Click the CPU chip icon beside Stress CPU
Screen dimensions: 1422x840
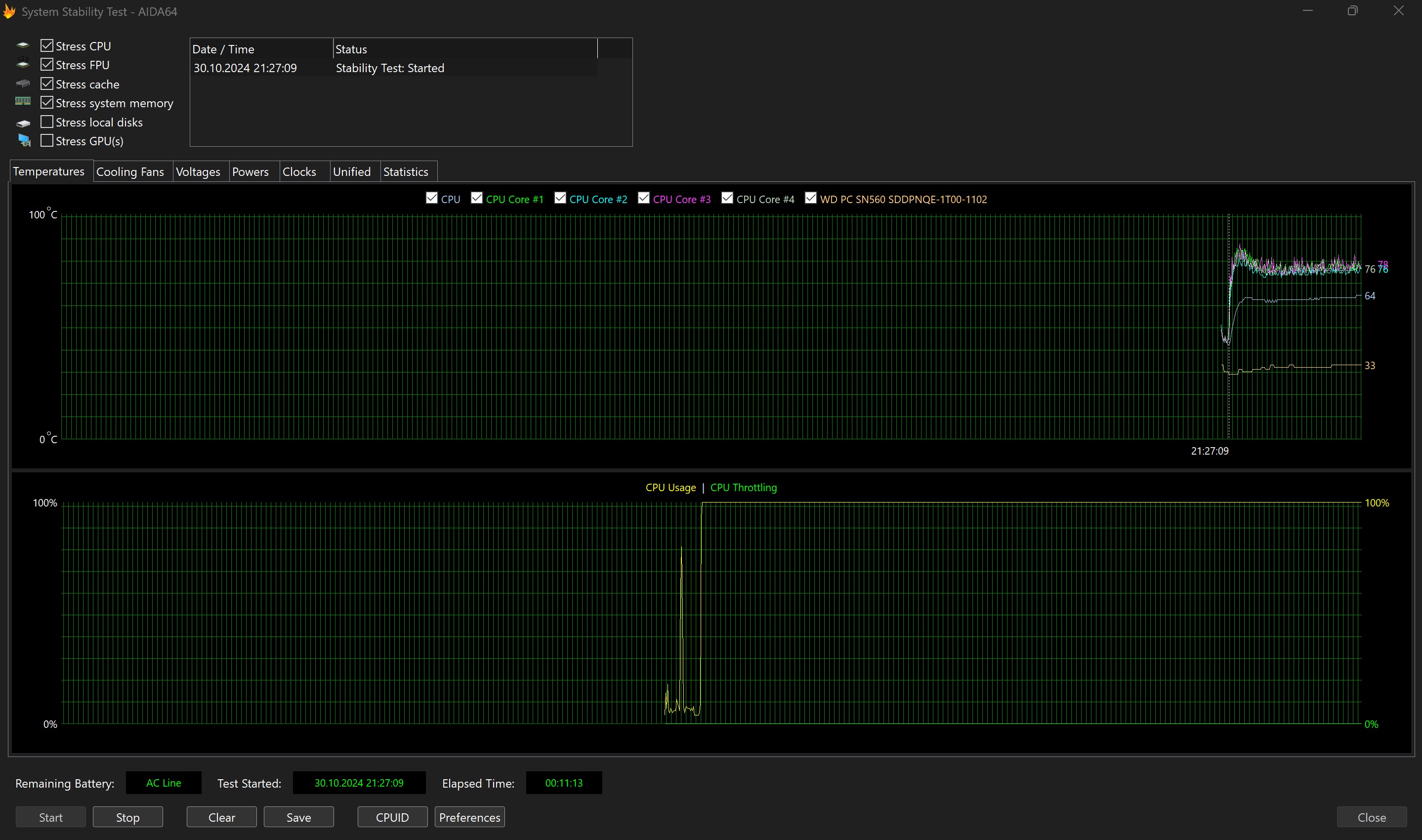click(23, 46)
